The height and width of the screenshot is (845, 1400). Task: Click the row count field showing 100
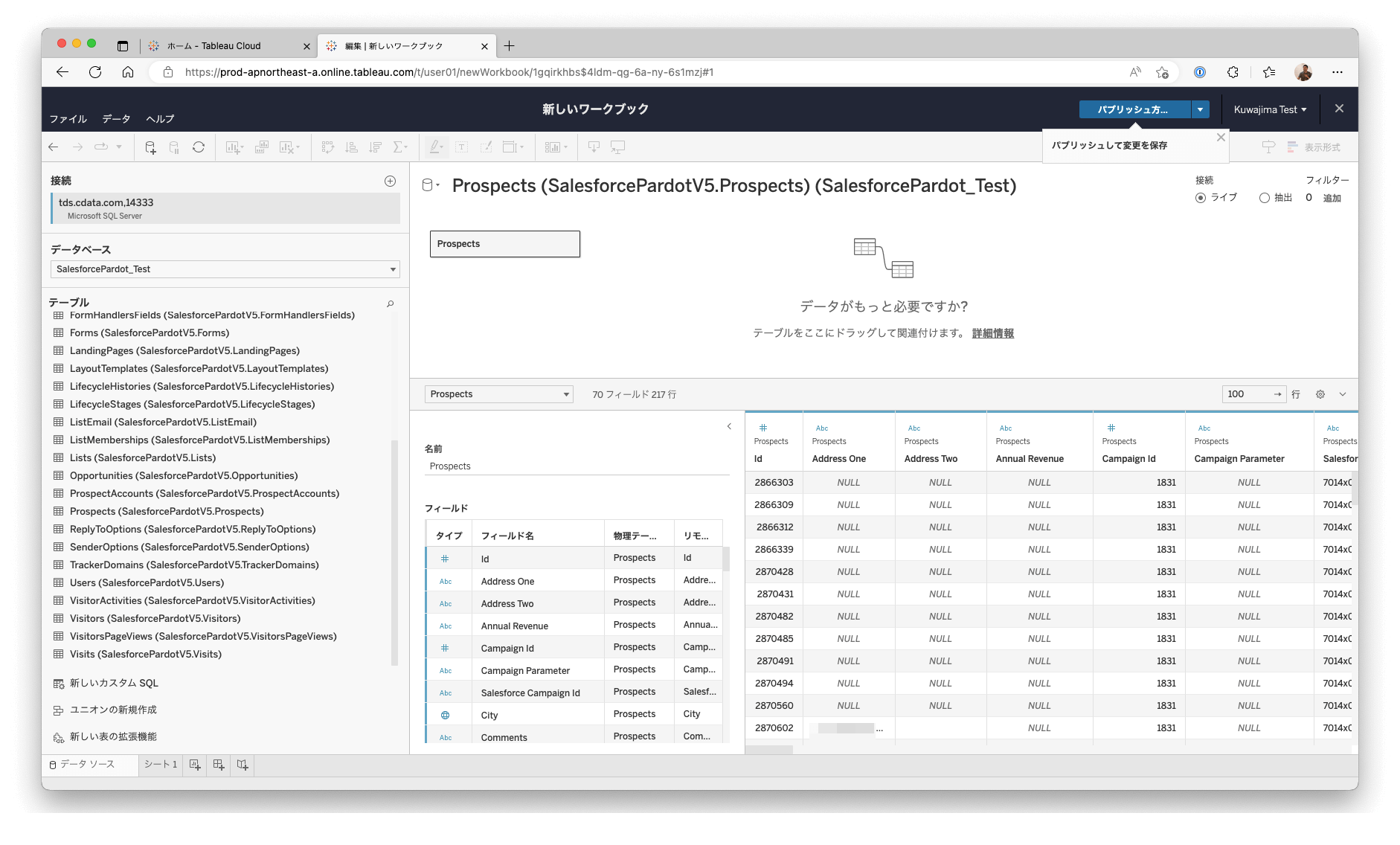[x=1254, y=394]
